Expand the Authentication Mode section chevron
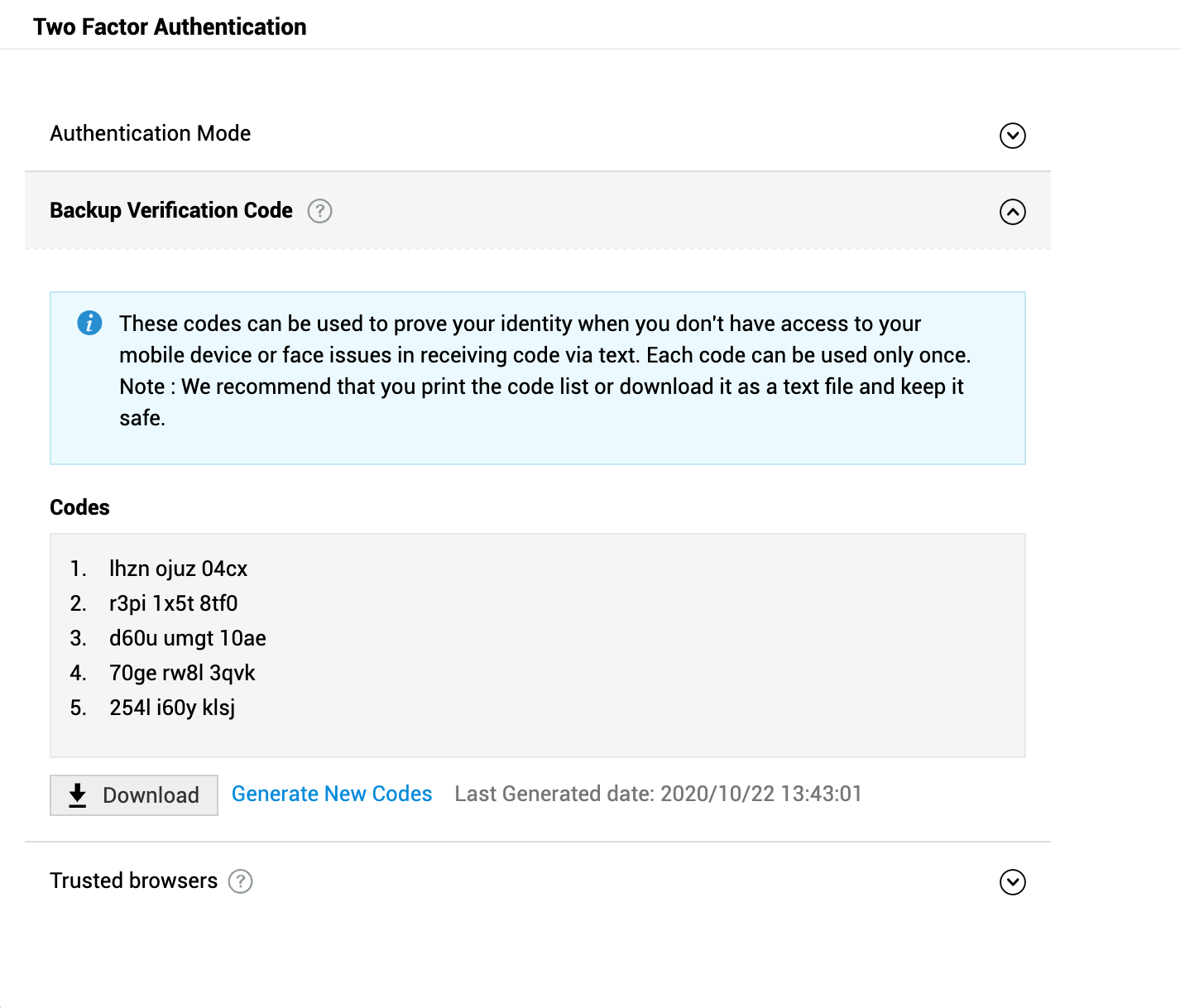 coord(1012,136)
